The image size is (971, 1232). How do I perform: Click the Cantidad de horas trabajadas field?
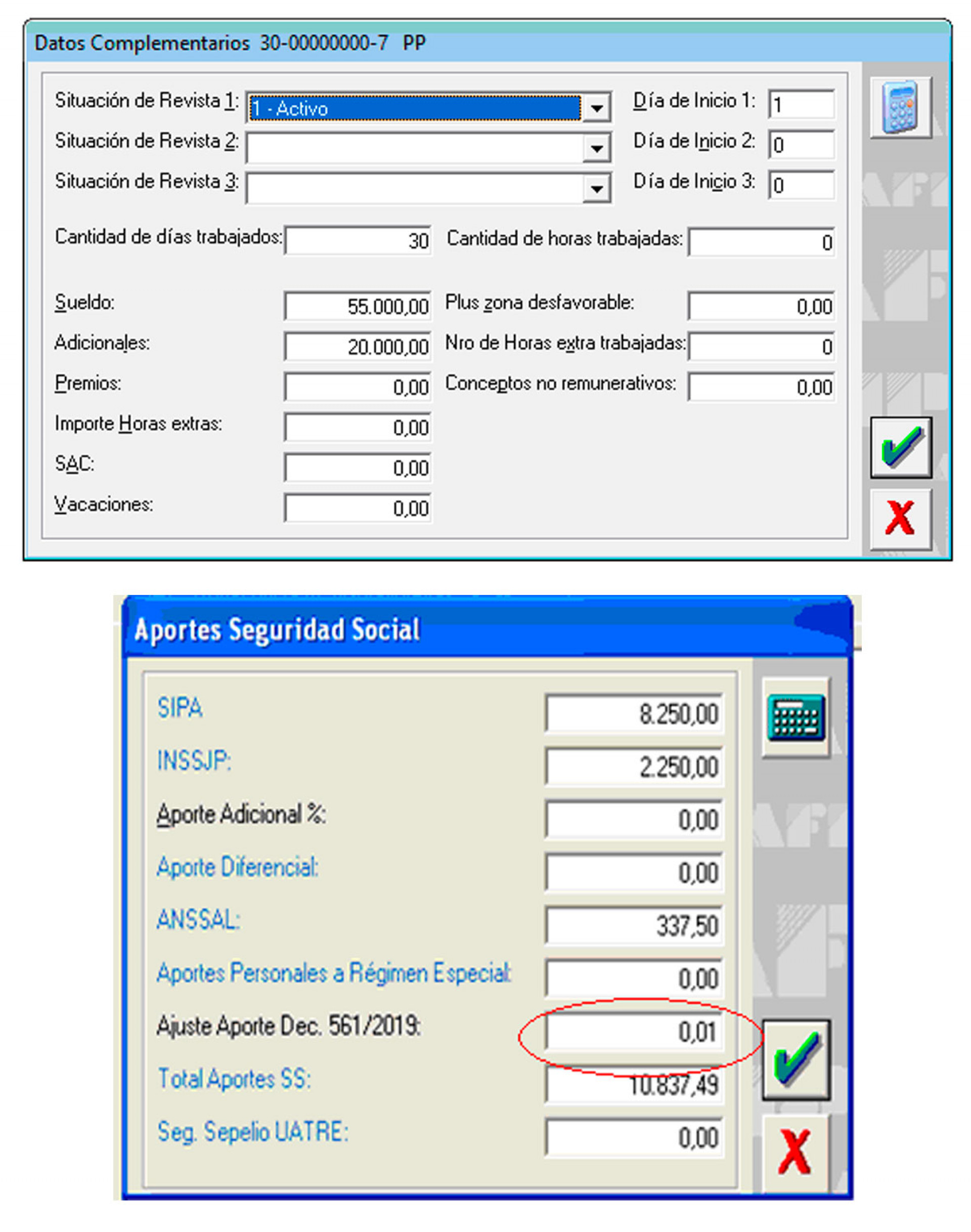coord(761,242)
